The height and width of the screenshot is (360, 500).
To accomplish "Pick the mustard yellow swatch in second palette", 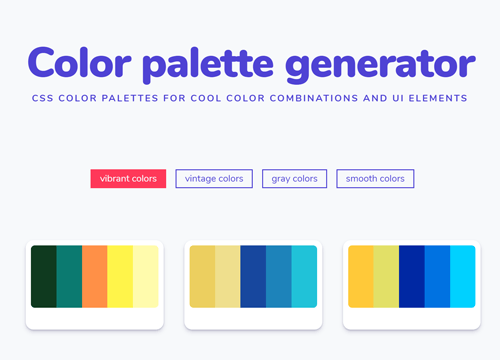I will pyautogui.click(x=202, y=276).
